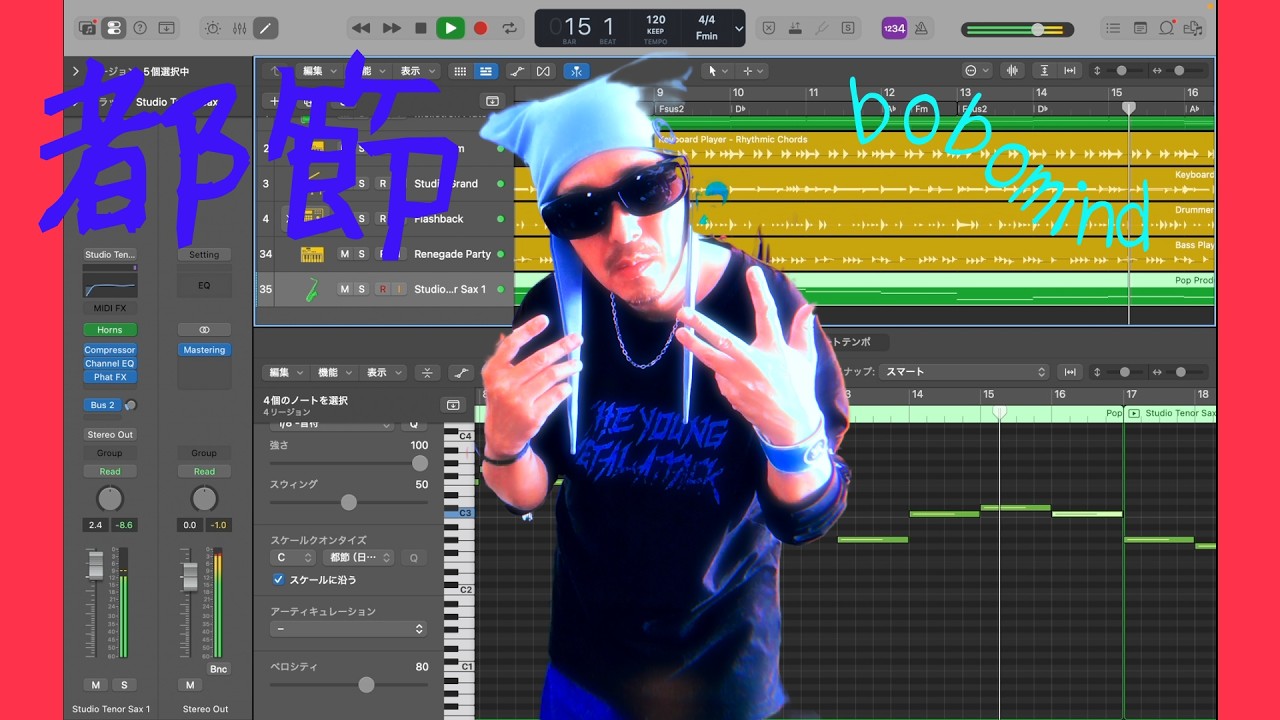Toggle waveform zoom icon

click(1013, 71)
